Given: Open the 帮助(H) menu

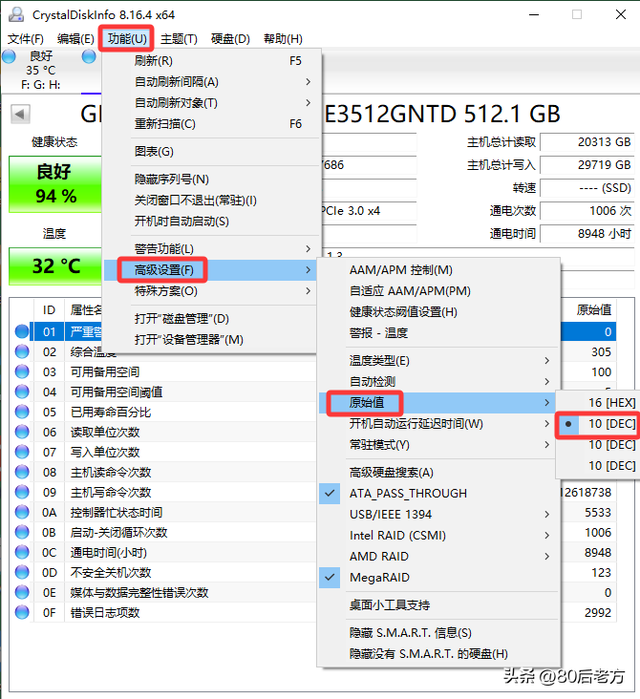Looking at the screenshot, I should click(283, 39).
